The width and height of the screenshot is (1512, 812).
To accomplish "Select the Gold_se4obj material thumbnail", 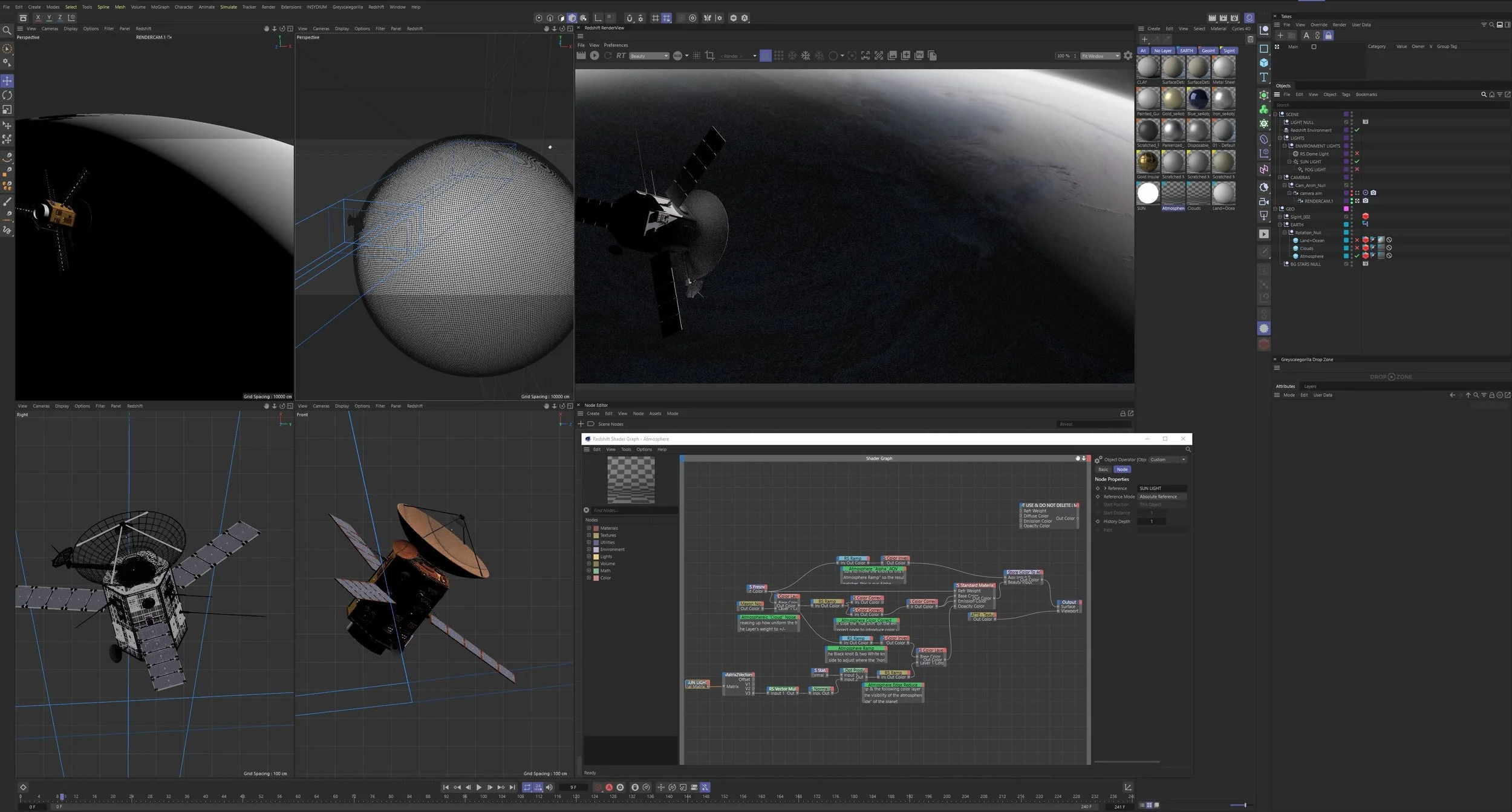I will [x=1173, y=99].
